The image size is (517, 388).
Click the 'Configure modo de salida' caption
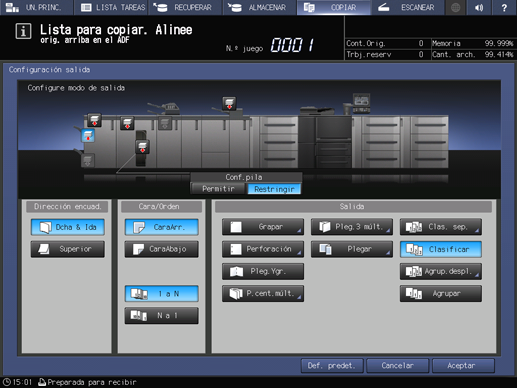[x=76, y=88]
